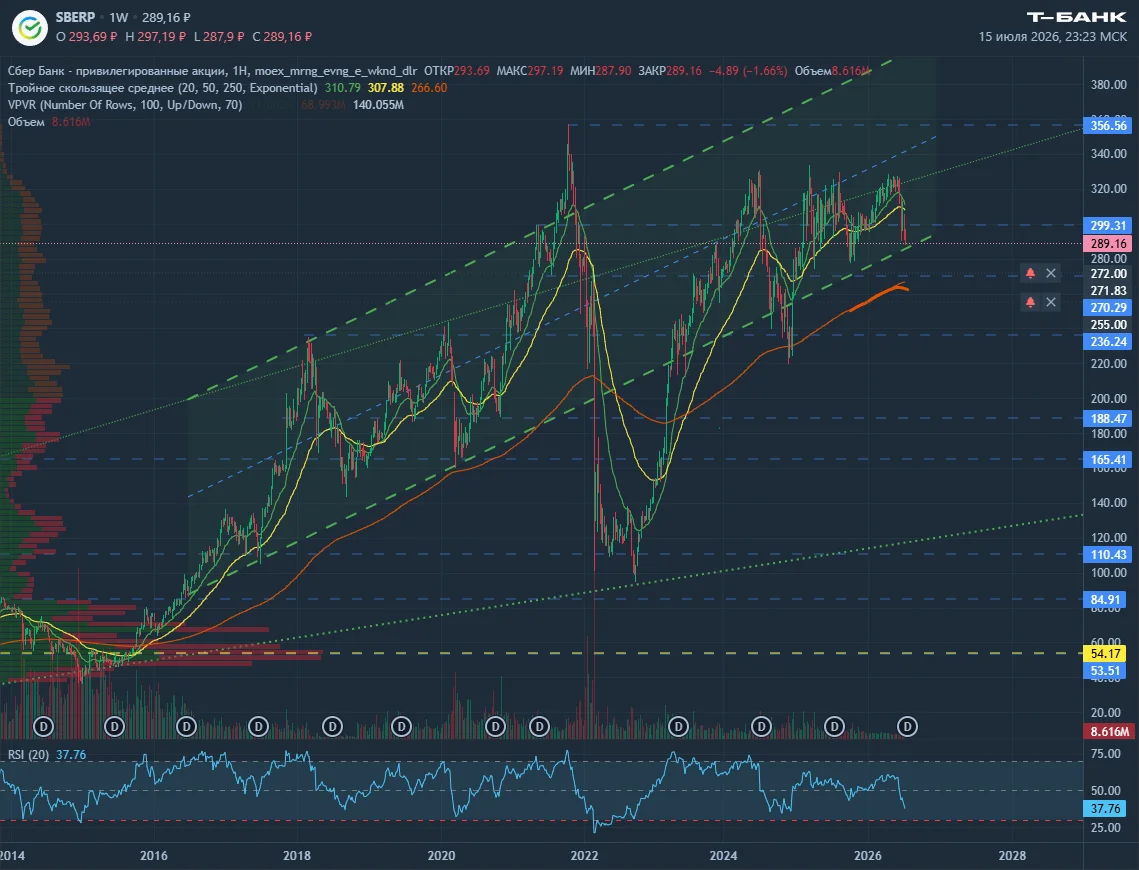Click the 84.91 price level label
This screenshot has width=1139, height=870.
pos(1105,599)
